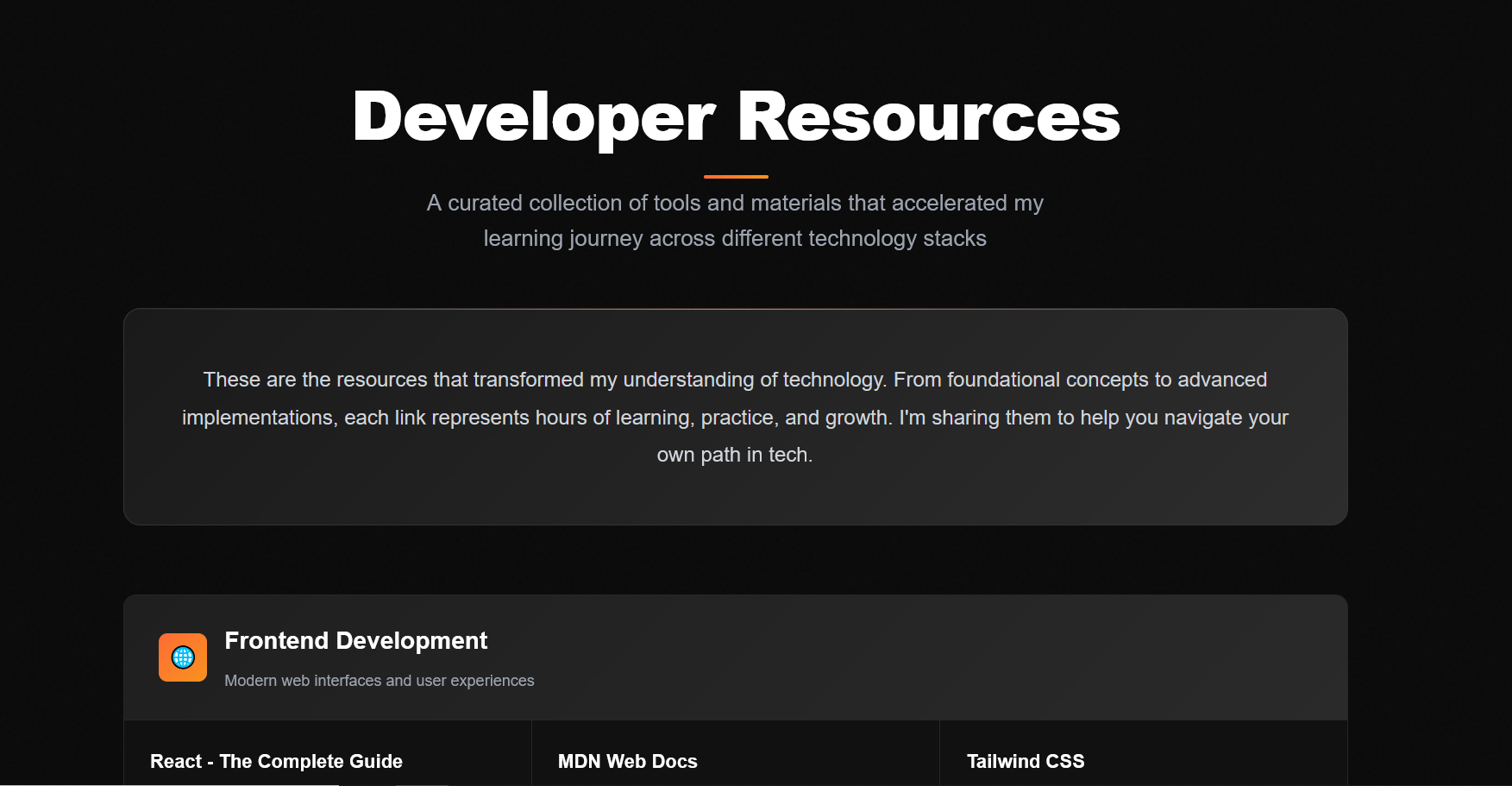The image size is (1512, 786).
Task: Open the Tailwind CSS resource link
Action: tap(1025, 761)
